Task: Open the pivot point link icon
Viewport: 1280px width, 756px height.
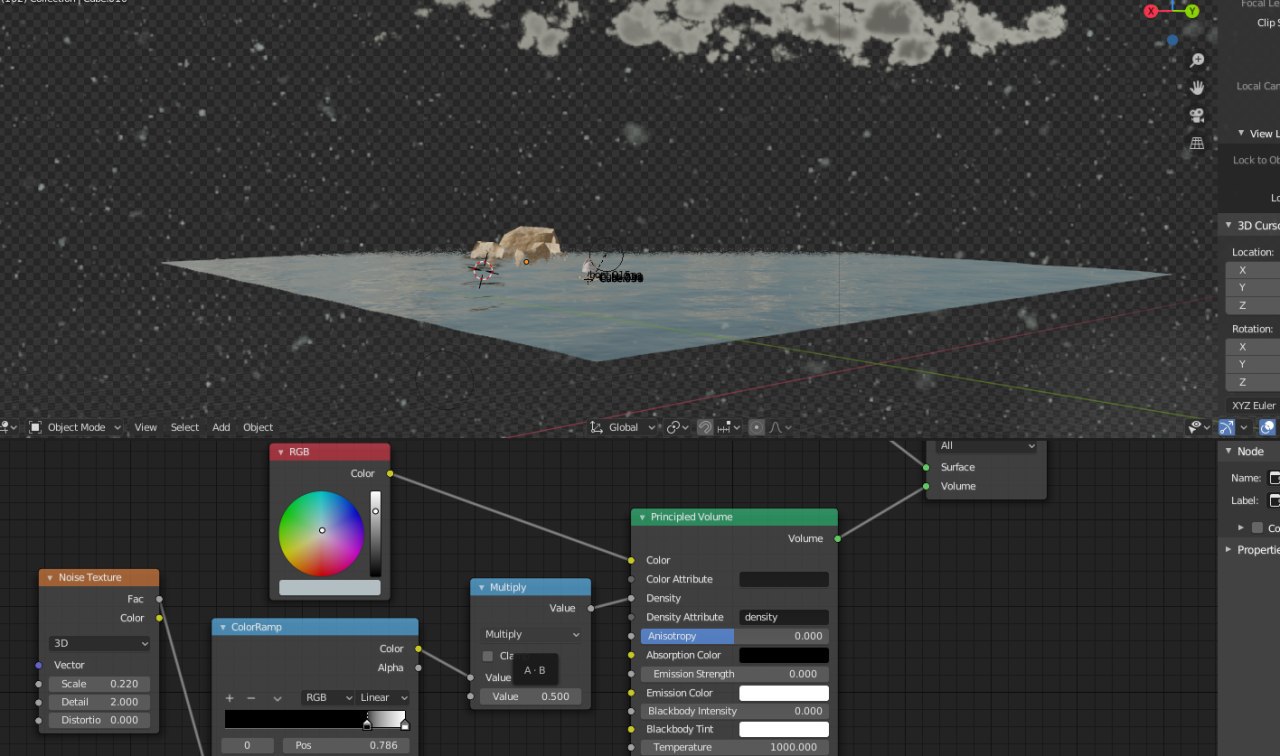Action: (x=679, y=427)
